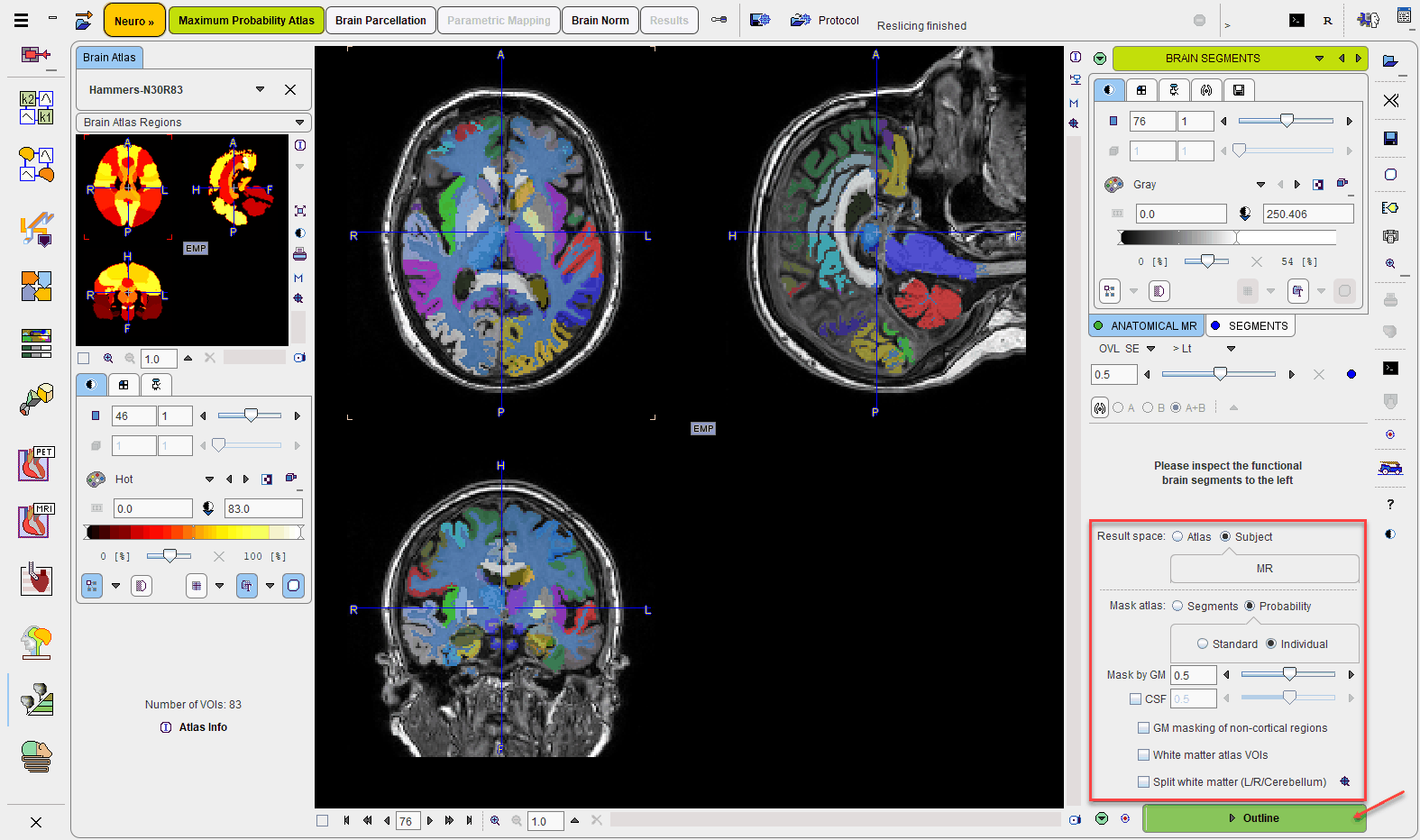Viewport: 1420px width, 840px height.
Task: Select the Brain Atlas tab
Action: click(109, 57)
